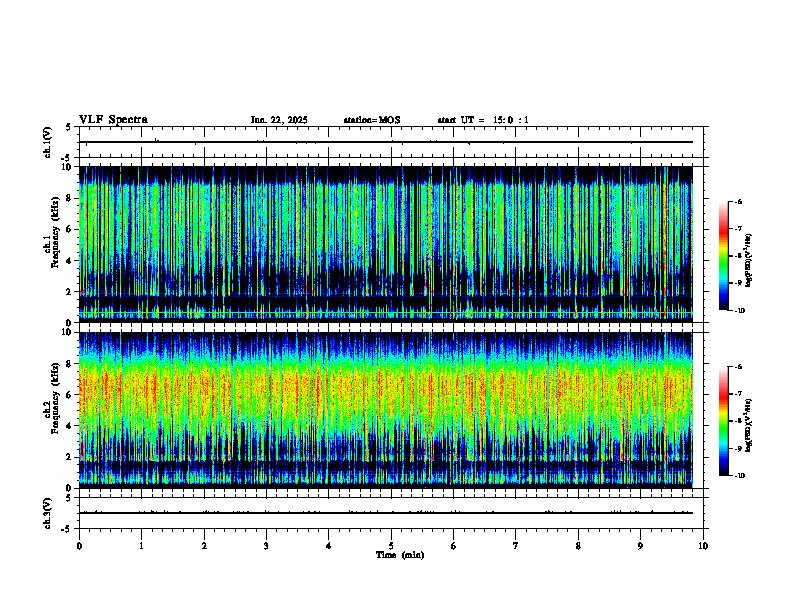Screen dimensions: 792x612
Task: Click the ch.2 colorbar "log(PSD)" label
Action: [748, 425]
